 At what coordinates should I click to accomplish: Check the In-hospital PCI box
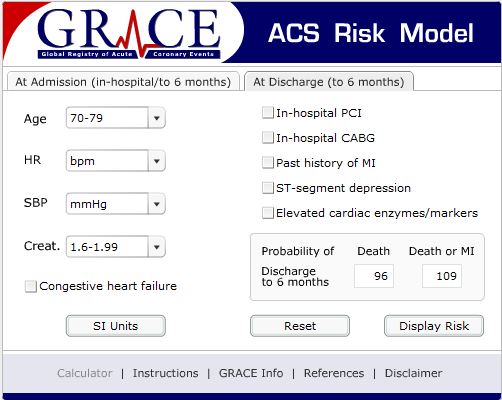click(x=268, y=113)
